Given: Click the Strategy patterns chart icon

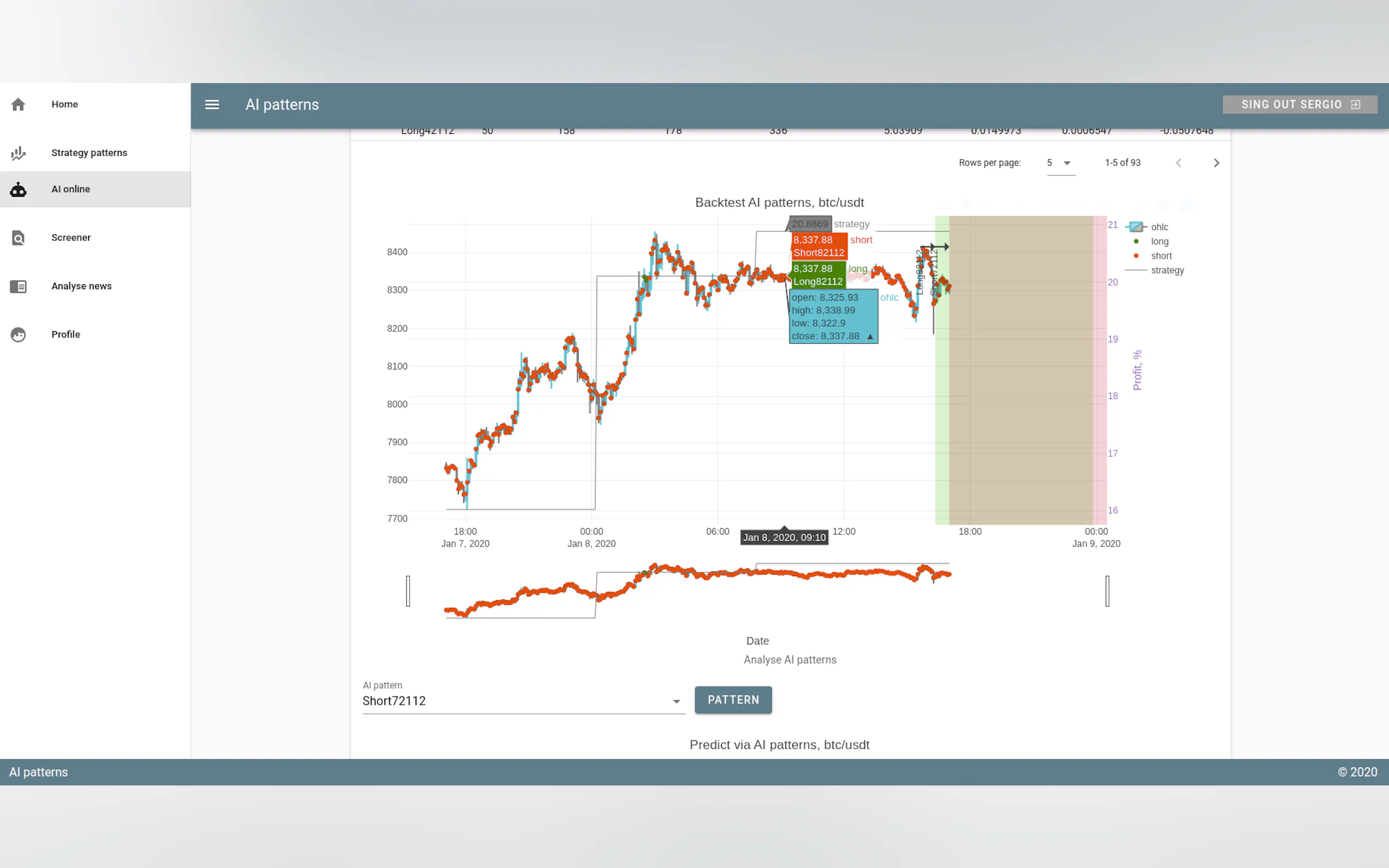Looking at the screenshot, I should pos(19,153).
